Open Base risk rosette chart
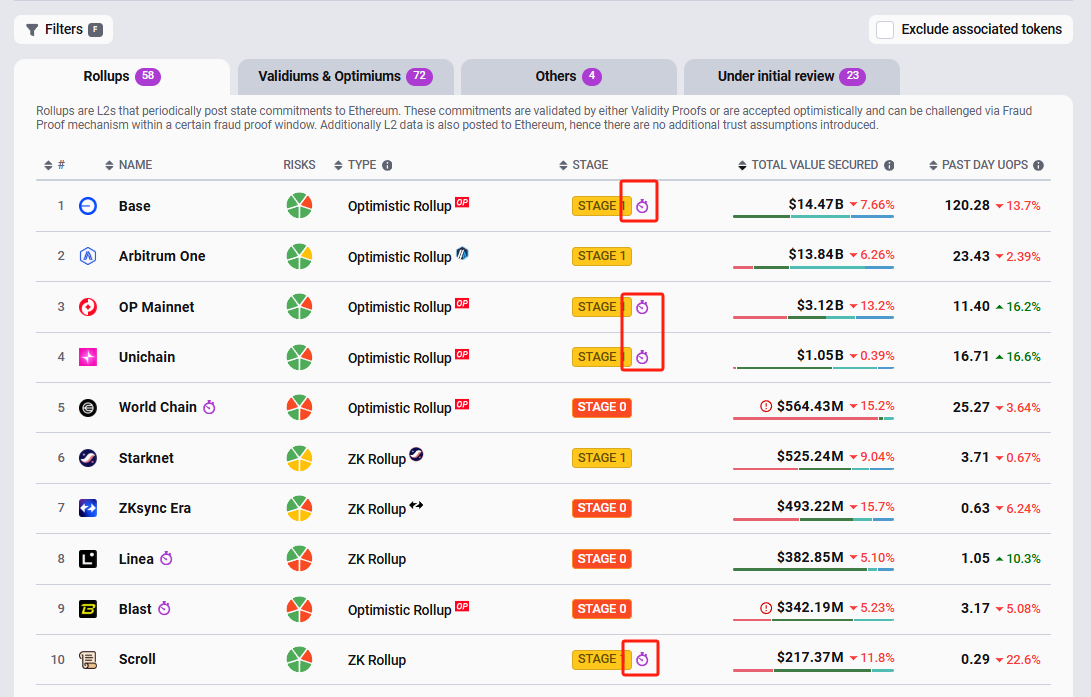The height and width of the screenshot is (697, 1091). click(299, 205)
